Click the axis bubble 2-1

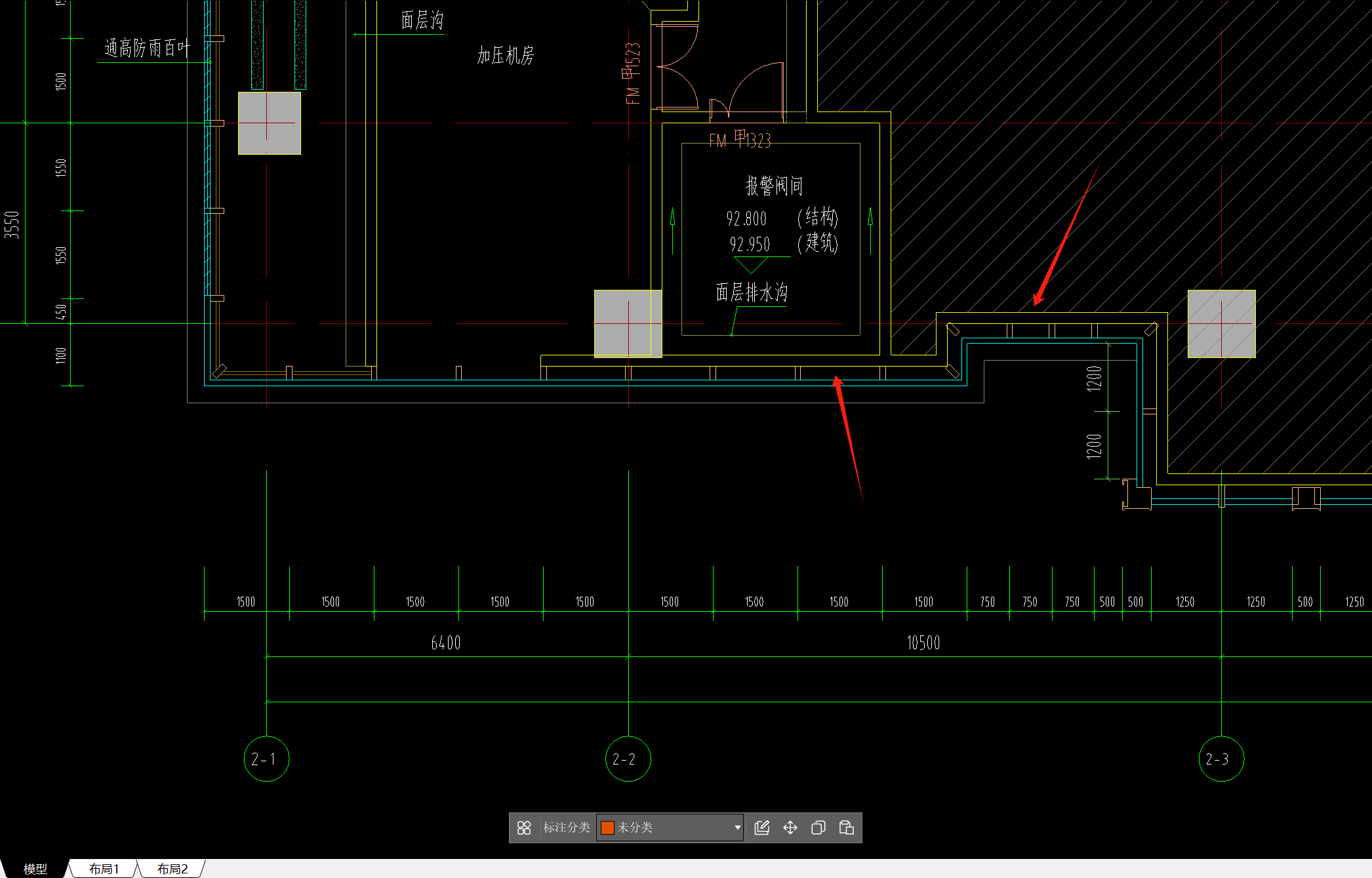click(266, 759)
